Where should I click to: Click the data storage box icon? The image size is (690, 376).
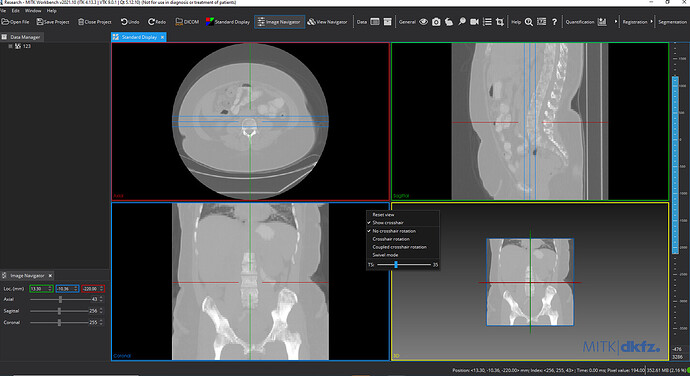(387, 22)
